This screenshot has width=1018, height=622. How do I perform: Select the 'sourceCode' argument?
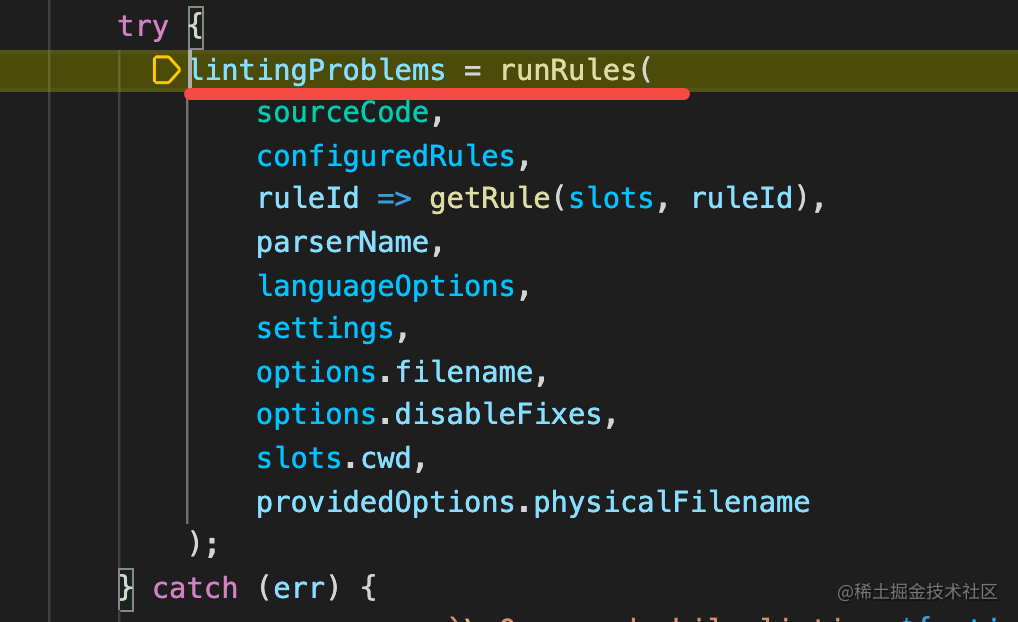click(x=343, y=113)
